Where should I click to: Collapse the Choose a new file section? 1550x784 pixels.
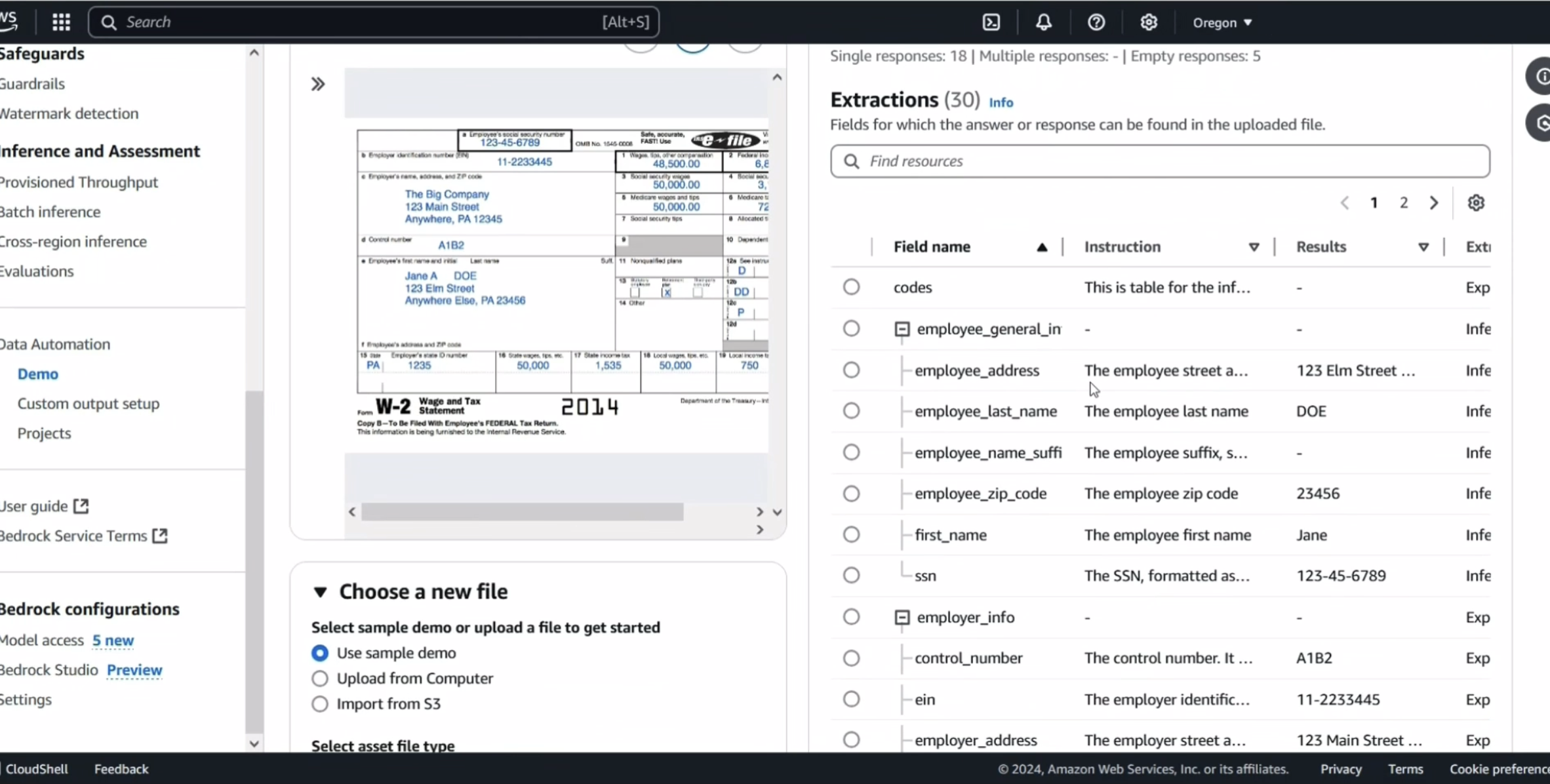coord(320,592)
